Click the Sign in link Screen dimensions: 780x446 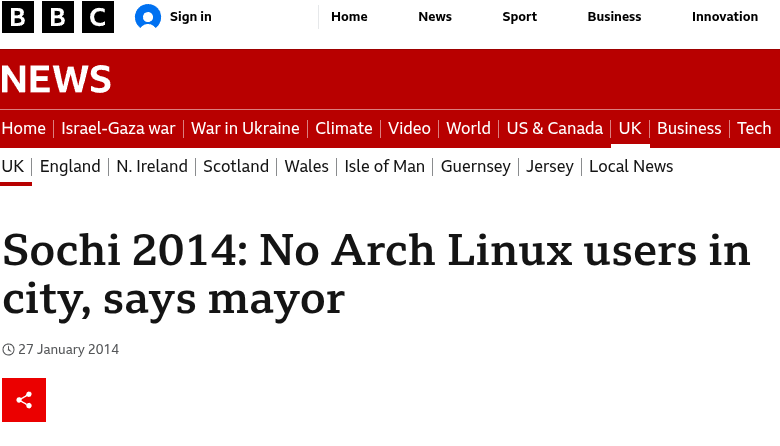tap(191, 17)
